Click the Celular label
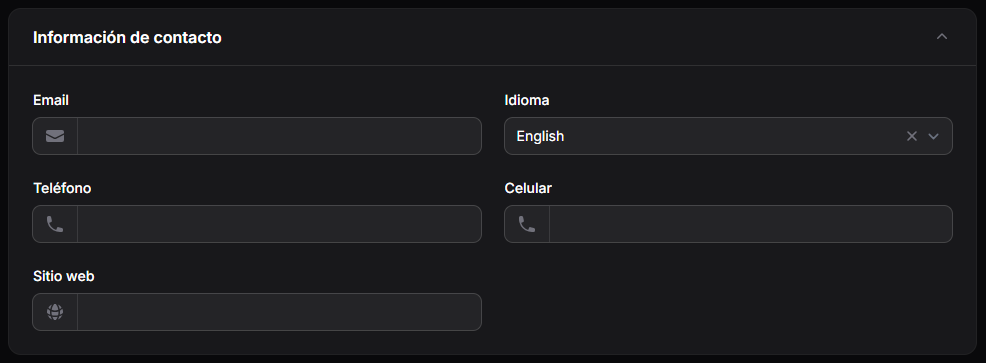The image size is (986, 363). 528,188
